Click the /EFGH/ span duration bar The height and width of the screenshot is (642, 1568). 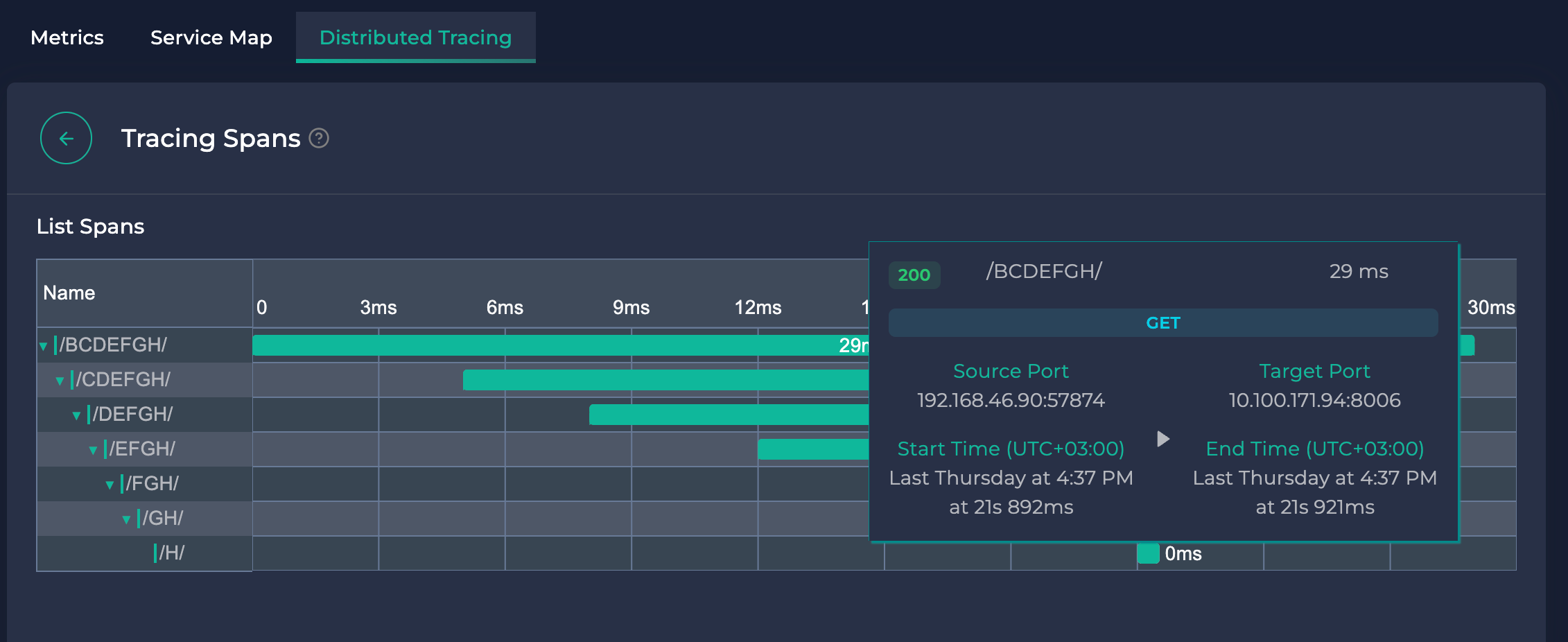point(812,449)
